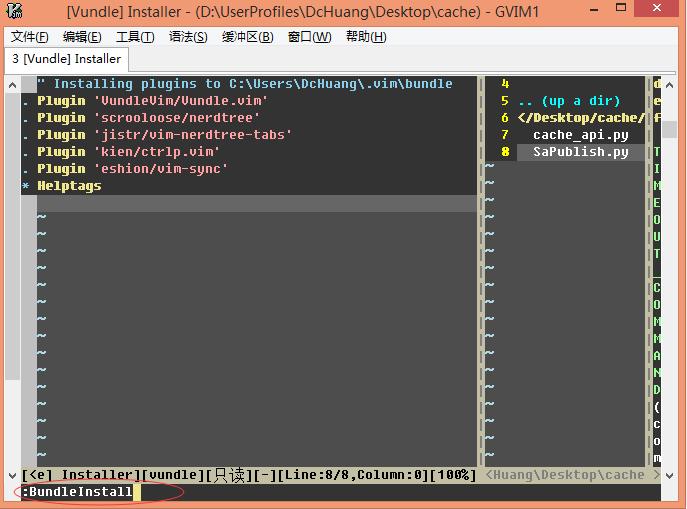Select the '3 [Vundle] Installer' tab
The width and height of the screenshot is (687, 509).
click(x=66, y=59)
